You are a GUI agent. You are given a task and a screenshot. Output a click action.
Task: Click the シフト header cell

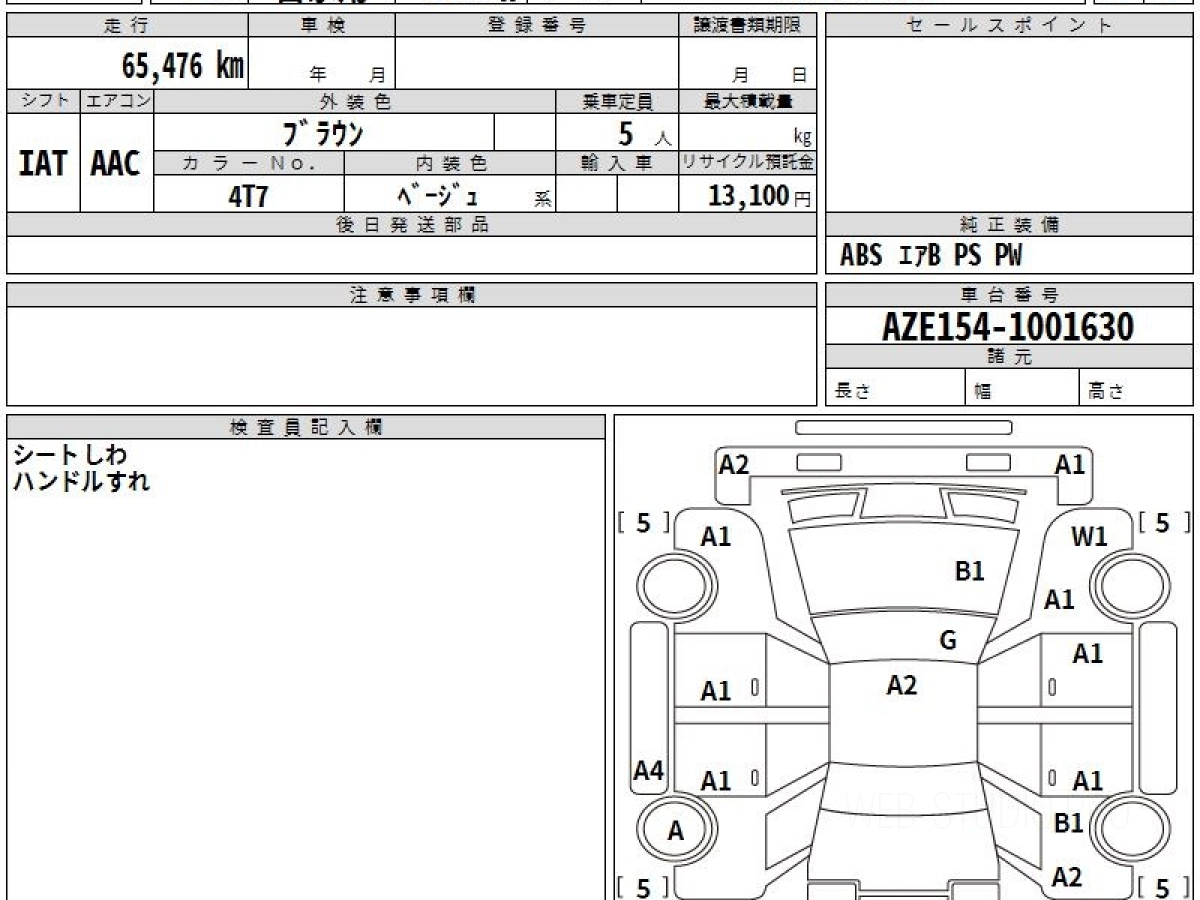(x=43, y=101)
